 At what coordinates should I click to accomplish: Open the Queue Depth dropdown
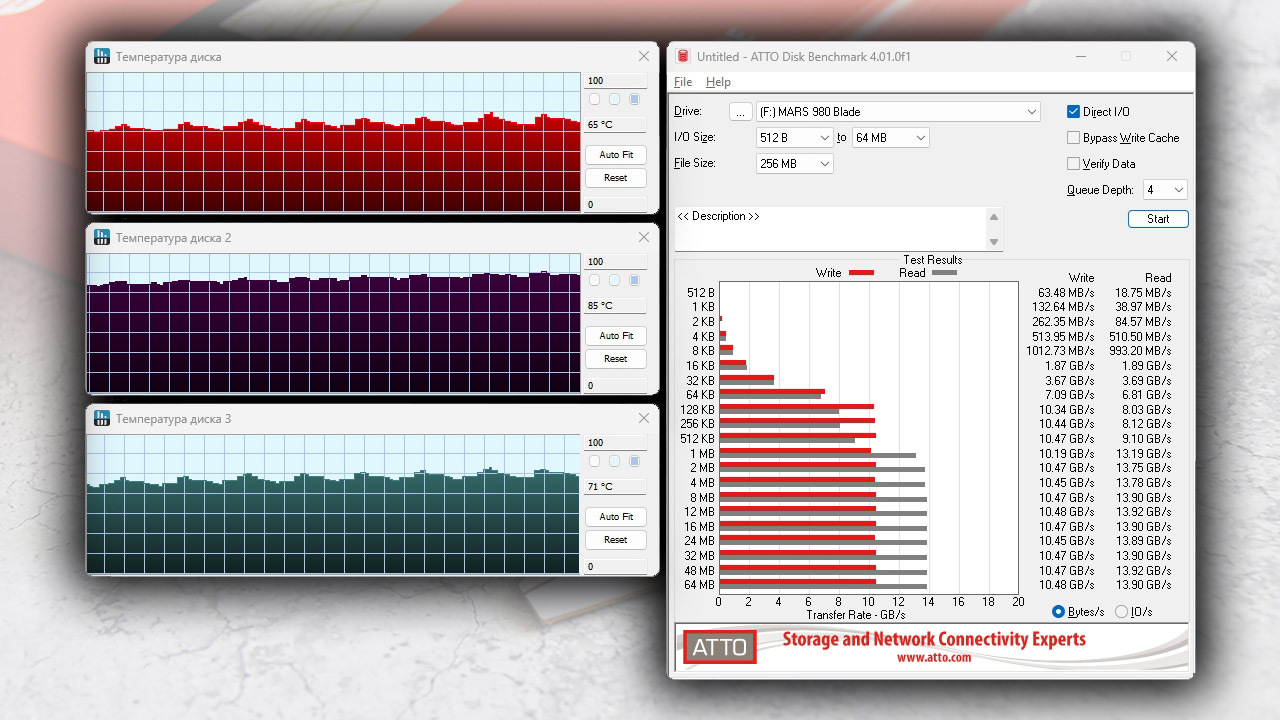pos(1164,190)
